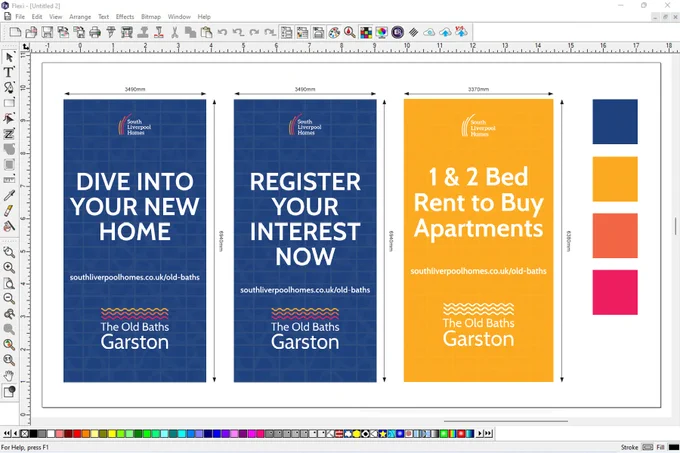The height and width of the screenshot is (453, 680).
Task: Select the Eyedropper tool
Action: coord(9,196)
